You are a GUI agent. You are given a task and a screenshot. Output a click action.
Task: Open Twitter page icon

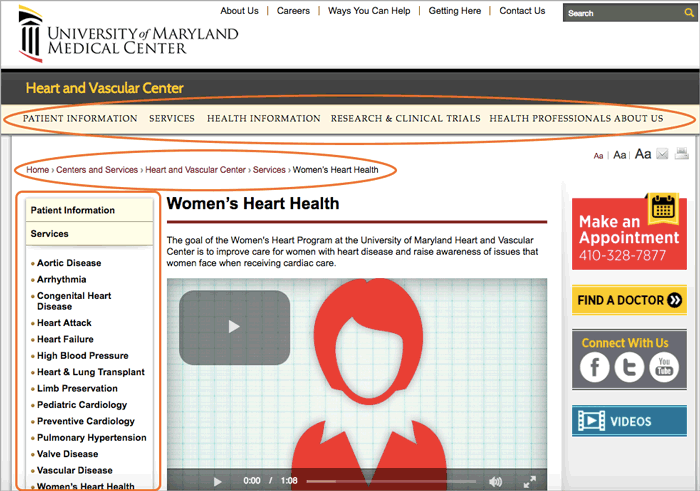click(629, 367)
